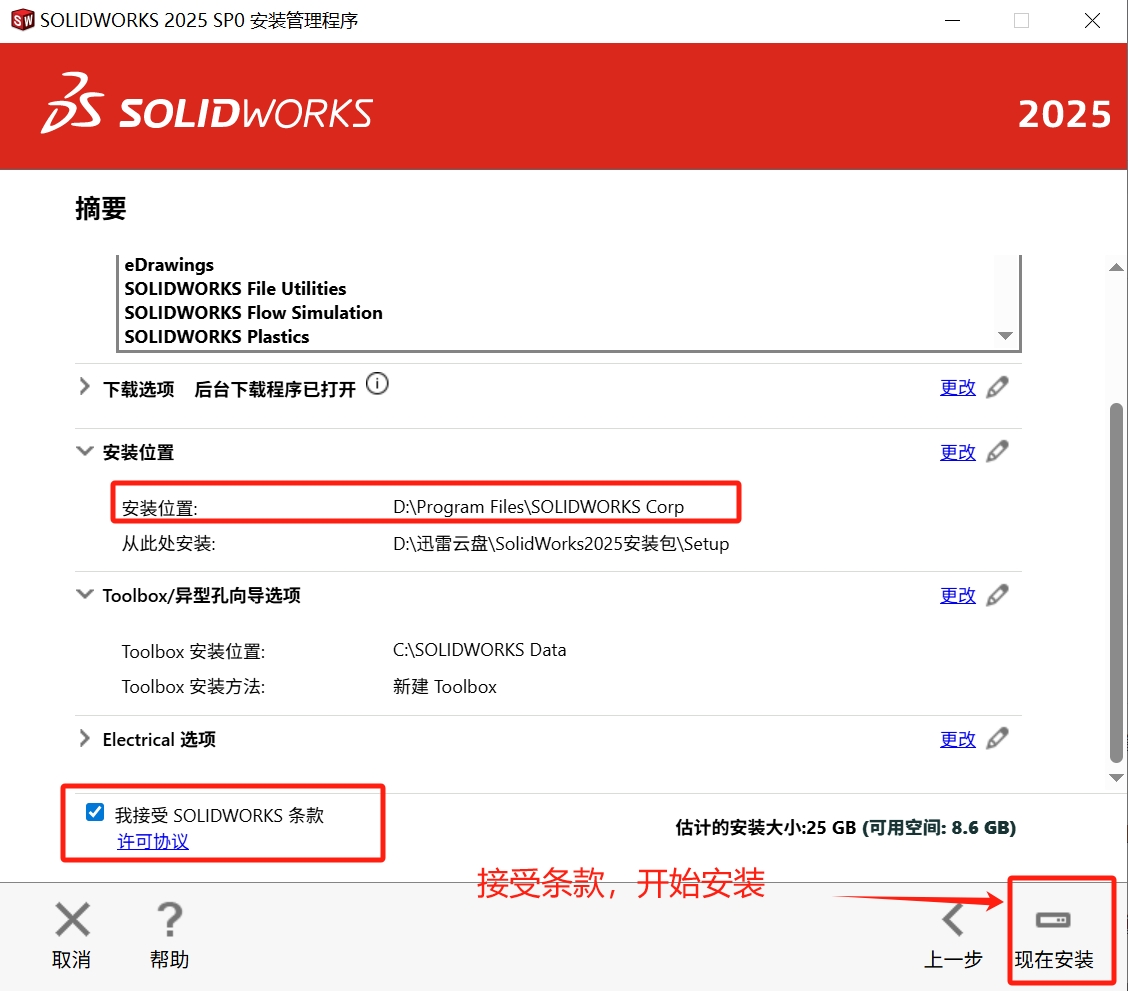The image size is (1128, 991).
Task: Click the 从此处安装 Setup source path
Action: 561,544
